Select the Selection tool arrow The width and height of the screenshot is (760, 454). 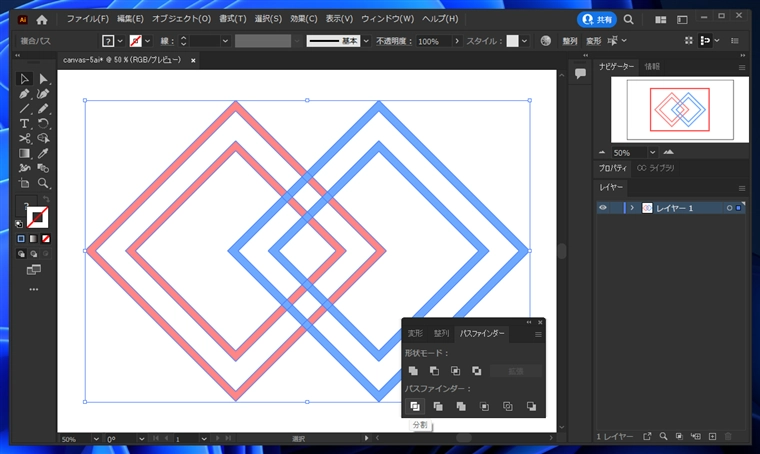24,79
